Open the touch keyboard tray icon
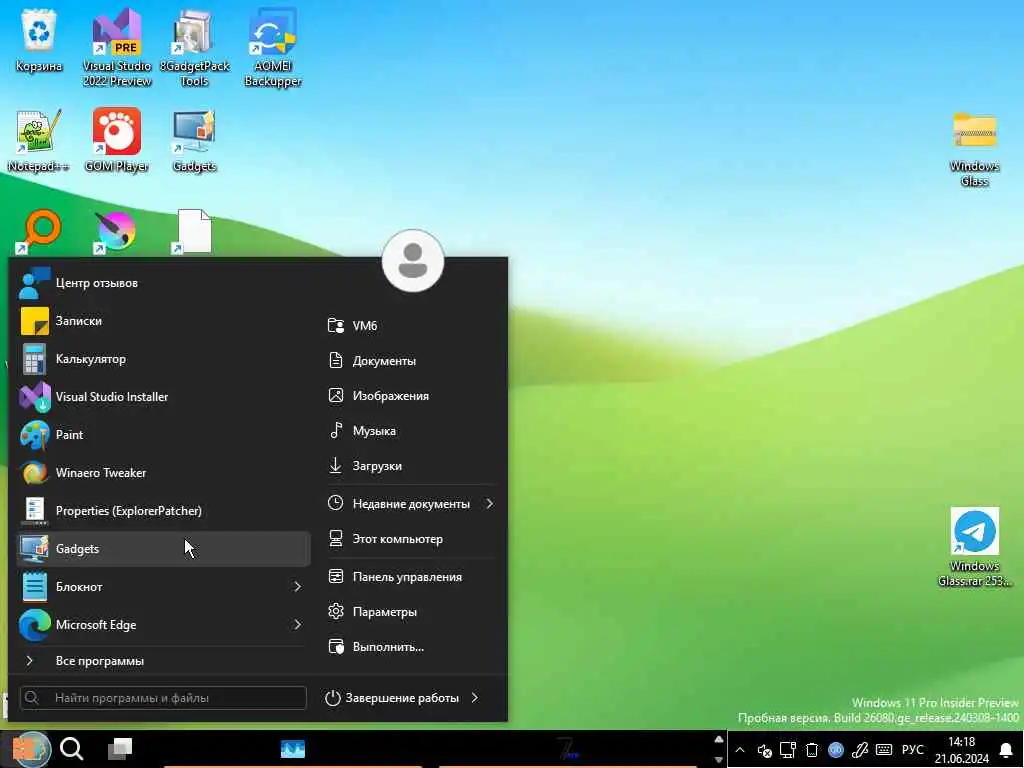 coord(884,750)
